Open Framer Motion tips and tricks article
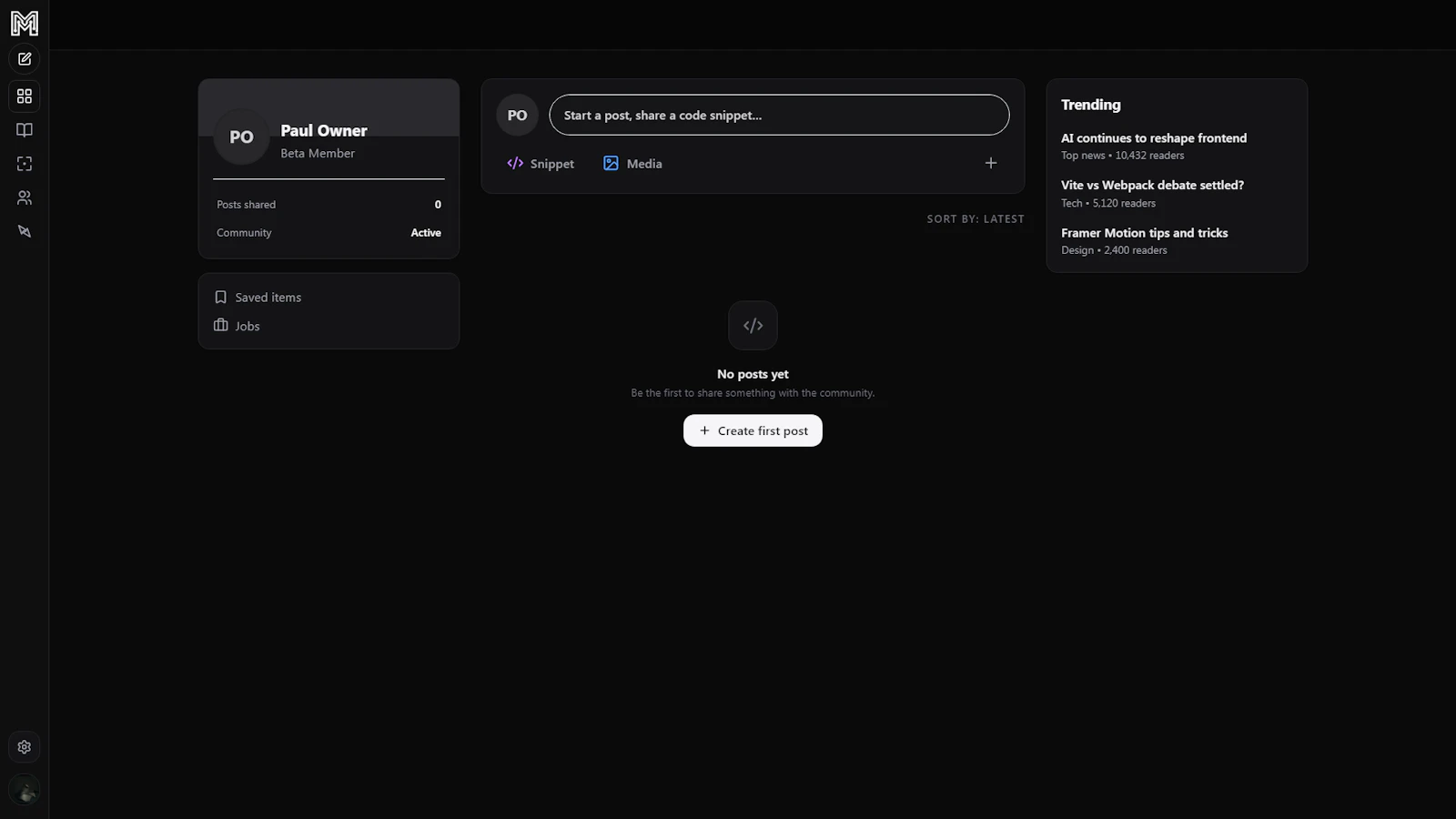 (1144, 233)
